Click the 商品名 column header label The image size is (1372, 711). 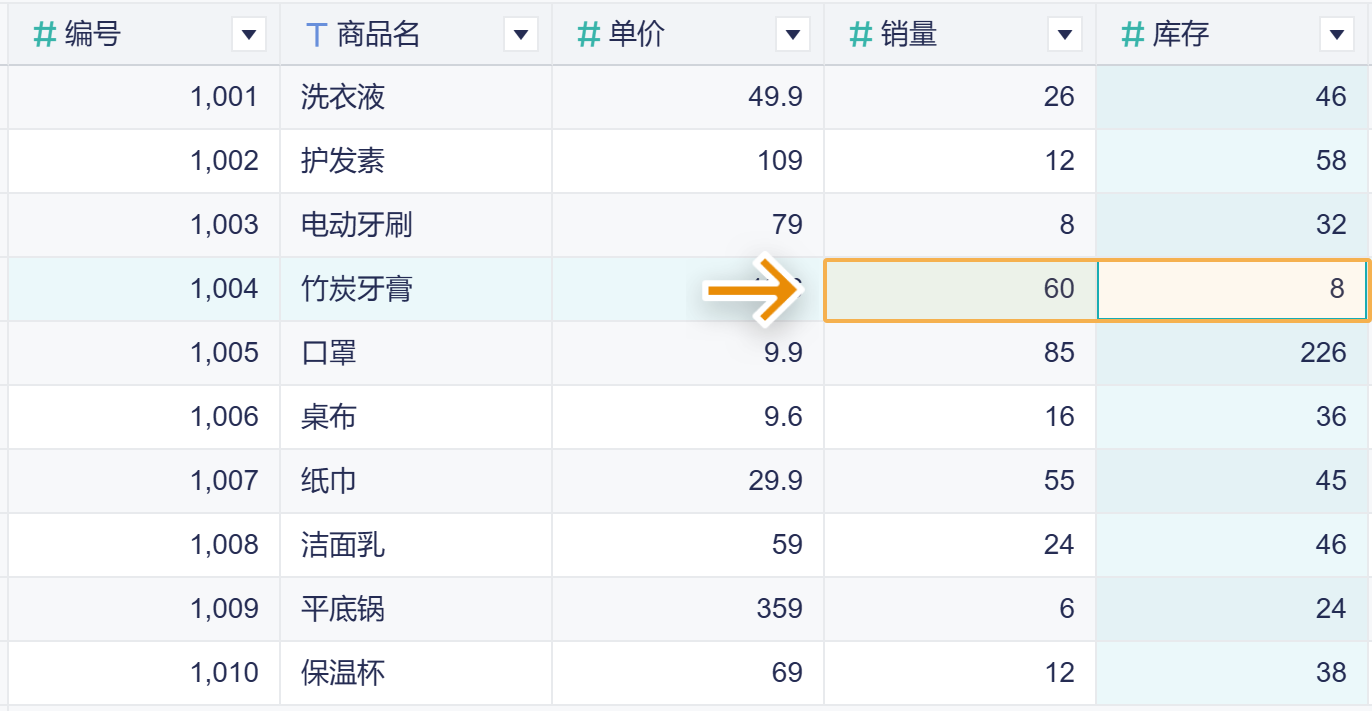pos(378,35)
